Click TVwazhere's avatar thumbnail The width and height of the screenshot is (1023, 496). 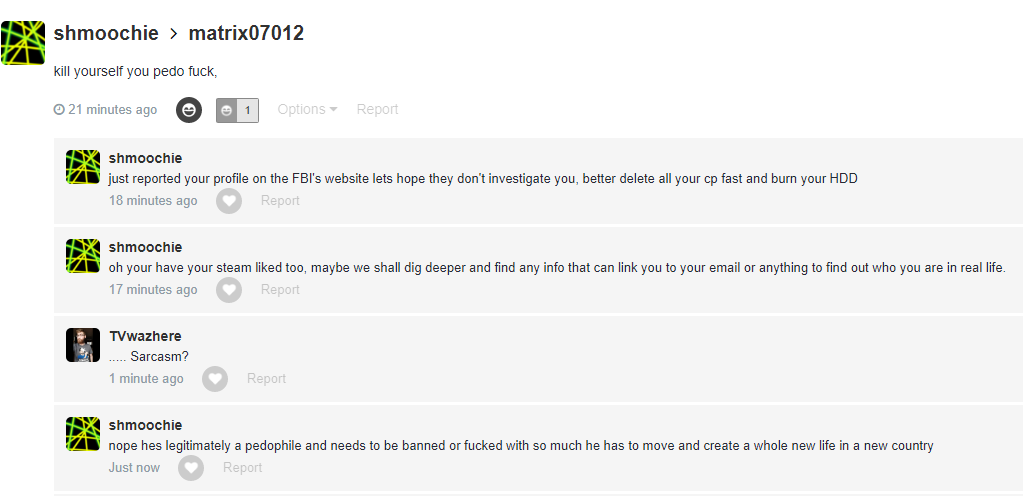click(x=83, y=345)
